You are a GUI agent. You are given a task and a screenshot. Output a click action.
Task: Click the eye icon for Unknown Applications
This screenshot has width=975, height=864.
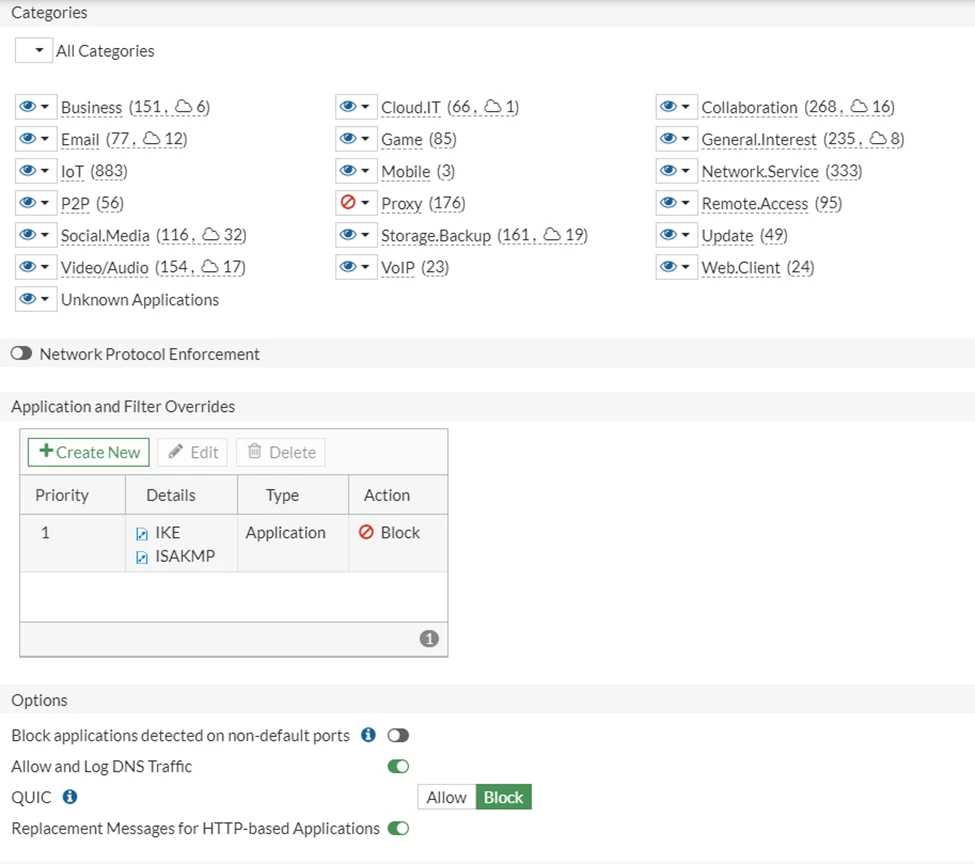coord(28,299)
